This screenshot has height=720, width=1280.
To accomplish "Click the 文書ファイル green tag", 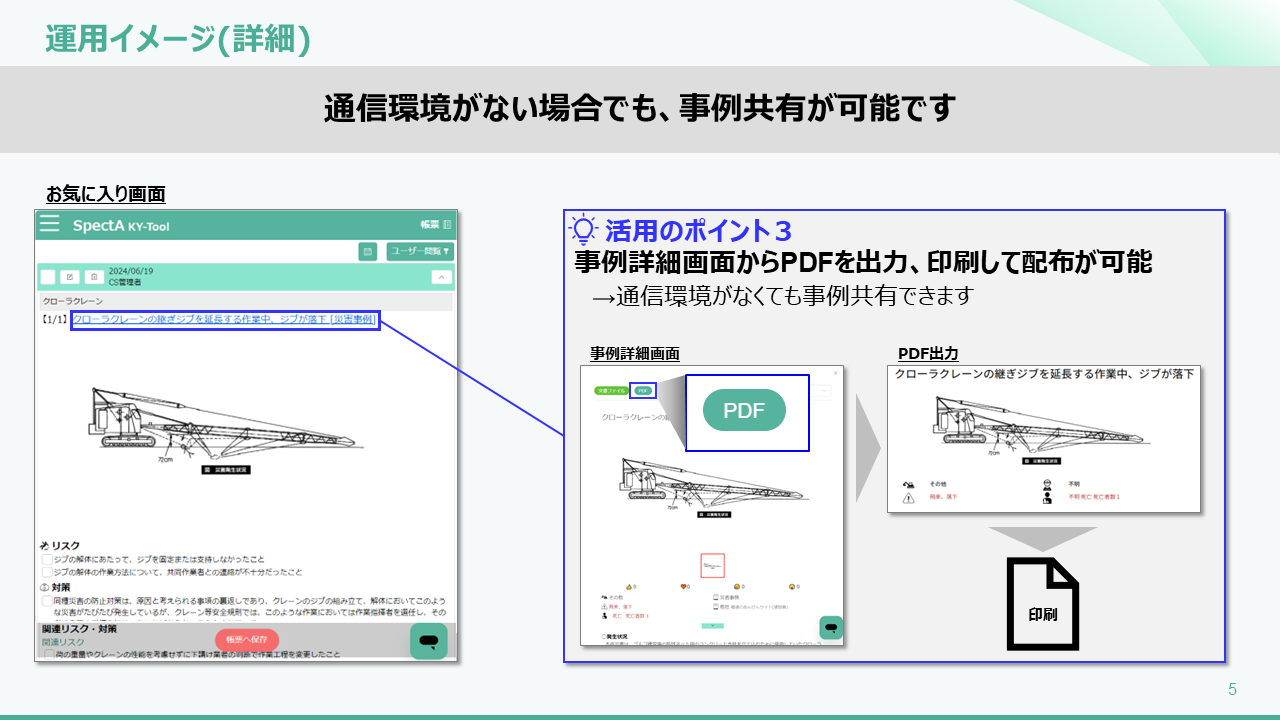I will (610, 390).
